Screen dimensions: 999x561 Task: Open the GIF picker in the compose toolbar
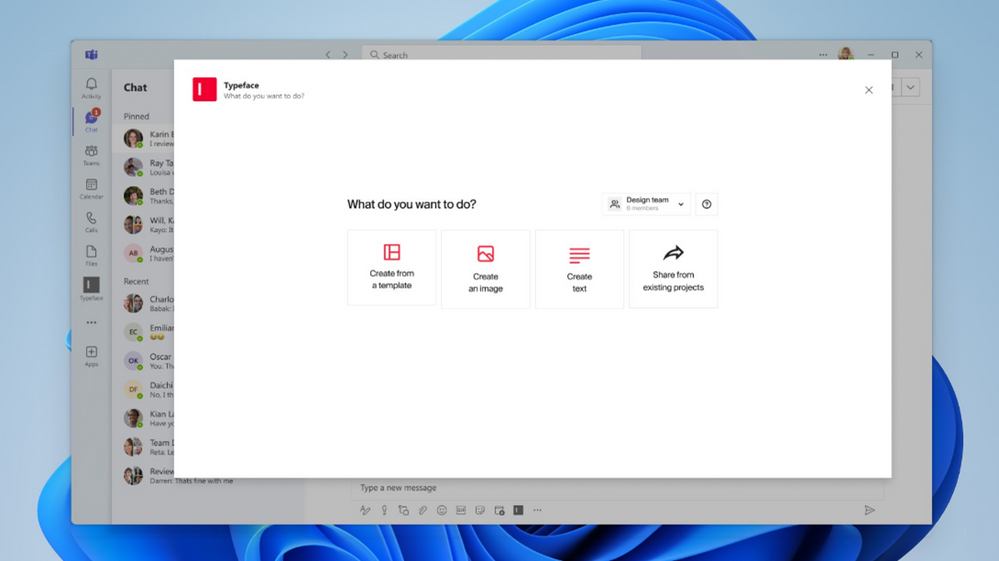(x=461, y=510)
